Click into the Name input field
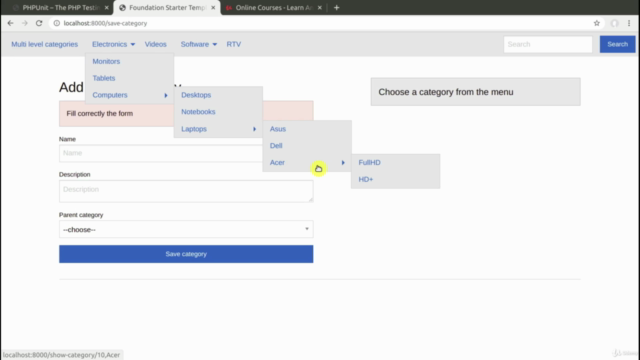The width and height of the screenshot is (640, 360). (186, 153)
